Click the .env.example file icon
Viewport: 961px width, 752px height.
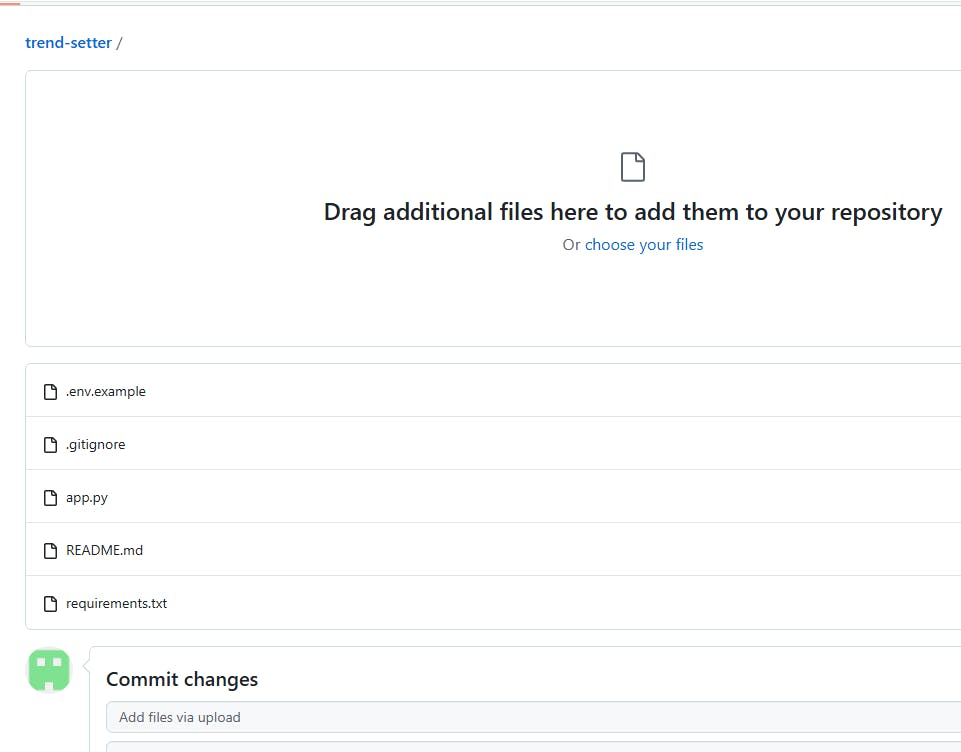[50, 392]
